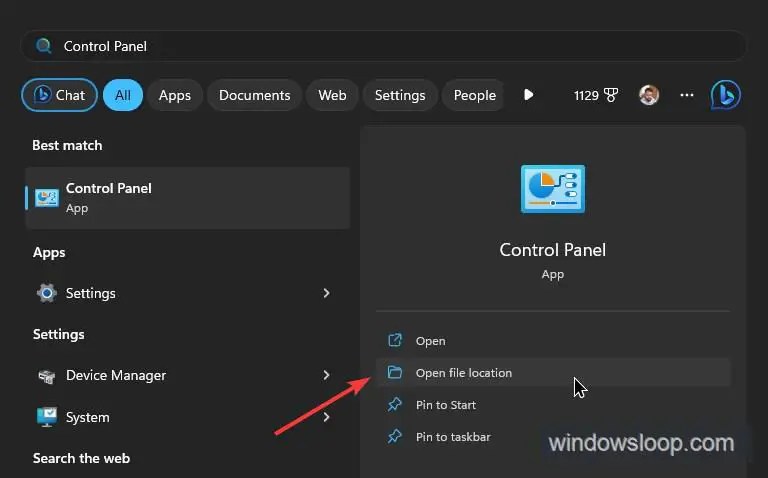Click the Settings gear icon under Apps

point(47,293)
